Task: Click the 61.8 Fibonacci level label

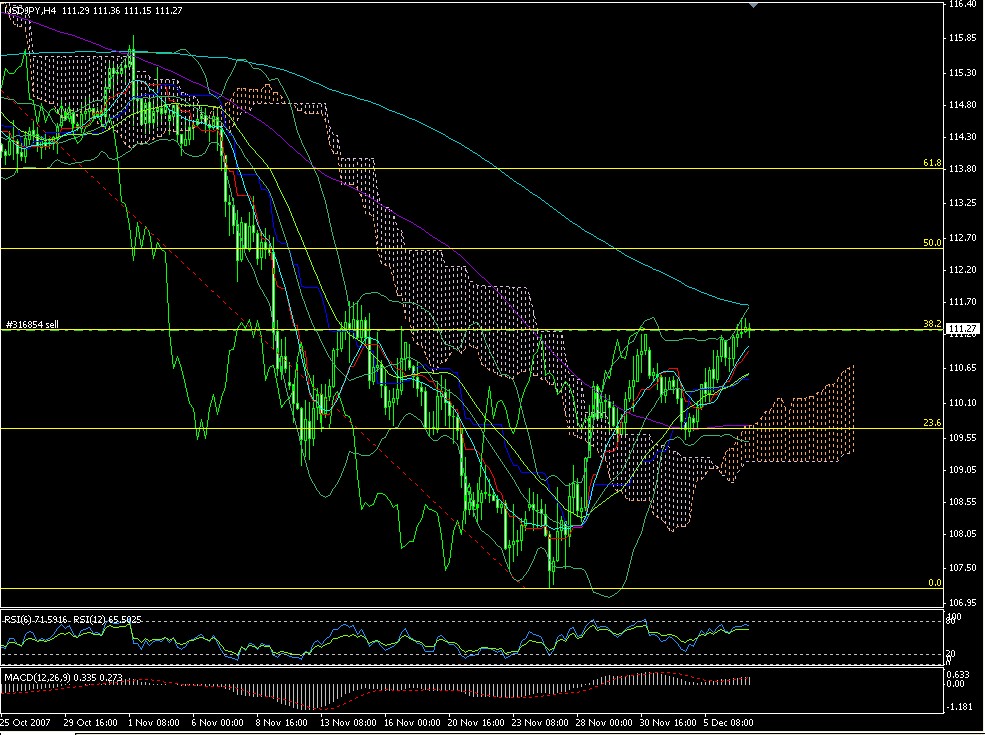Action: (932, 160)
